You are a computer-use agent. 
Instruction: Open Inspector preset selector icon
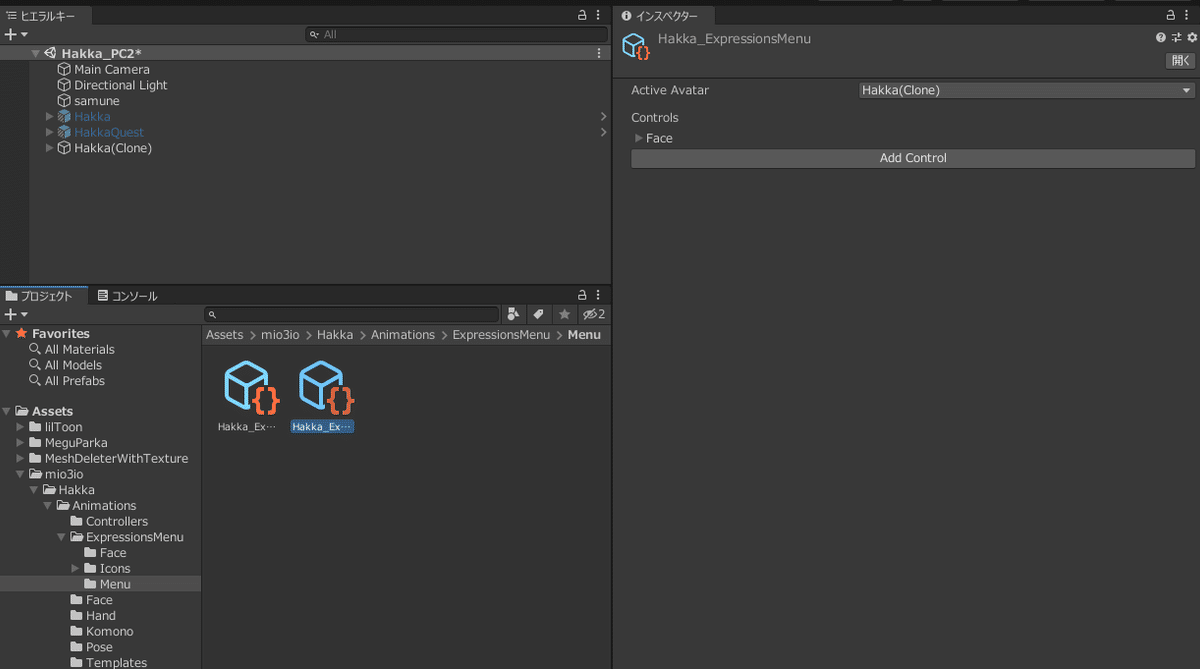(1176, 37)
